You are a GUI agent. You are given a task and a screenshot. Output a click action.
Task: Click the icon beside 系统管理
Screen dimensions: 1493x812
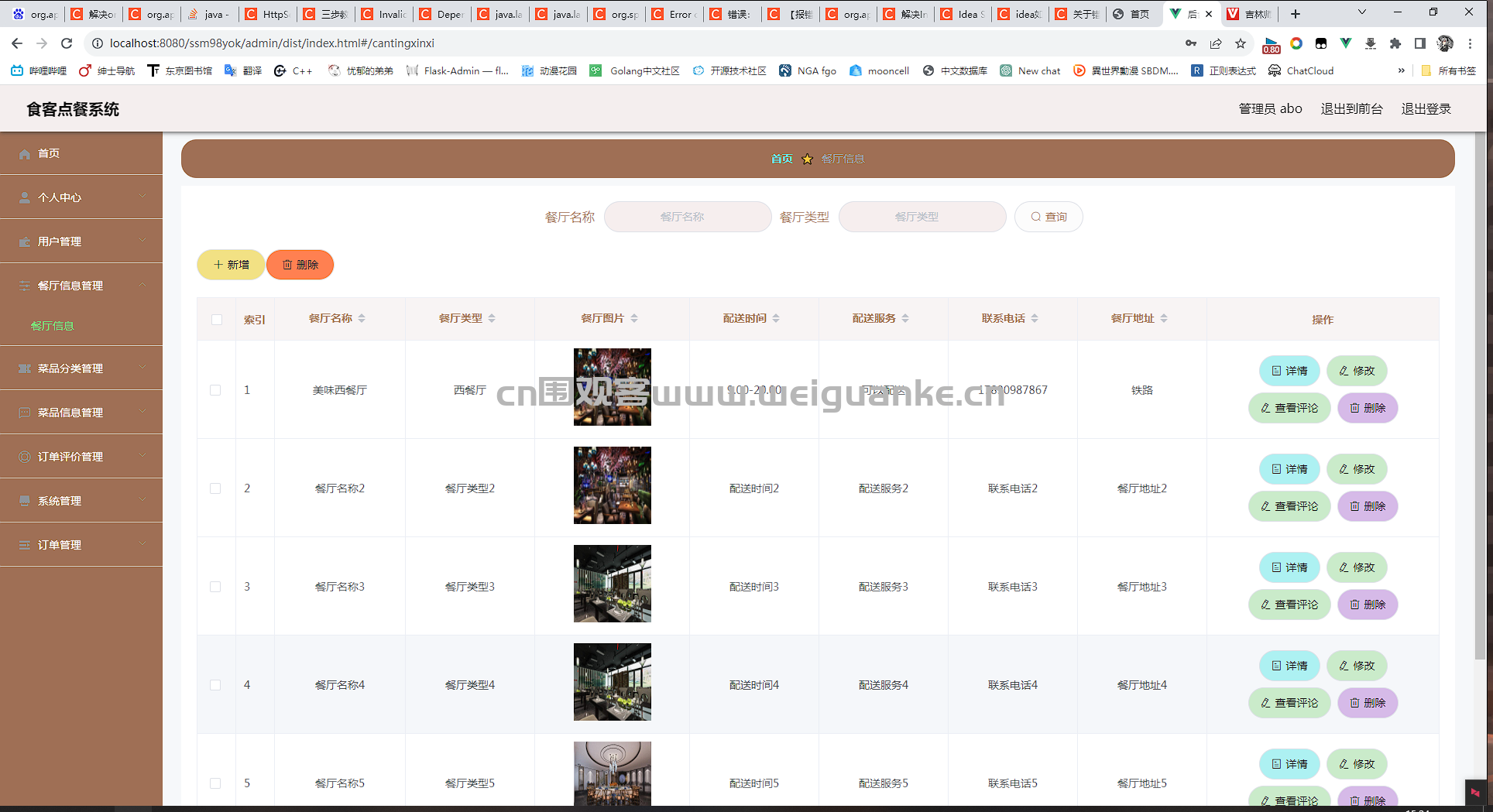(x=25, y=501)
